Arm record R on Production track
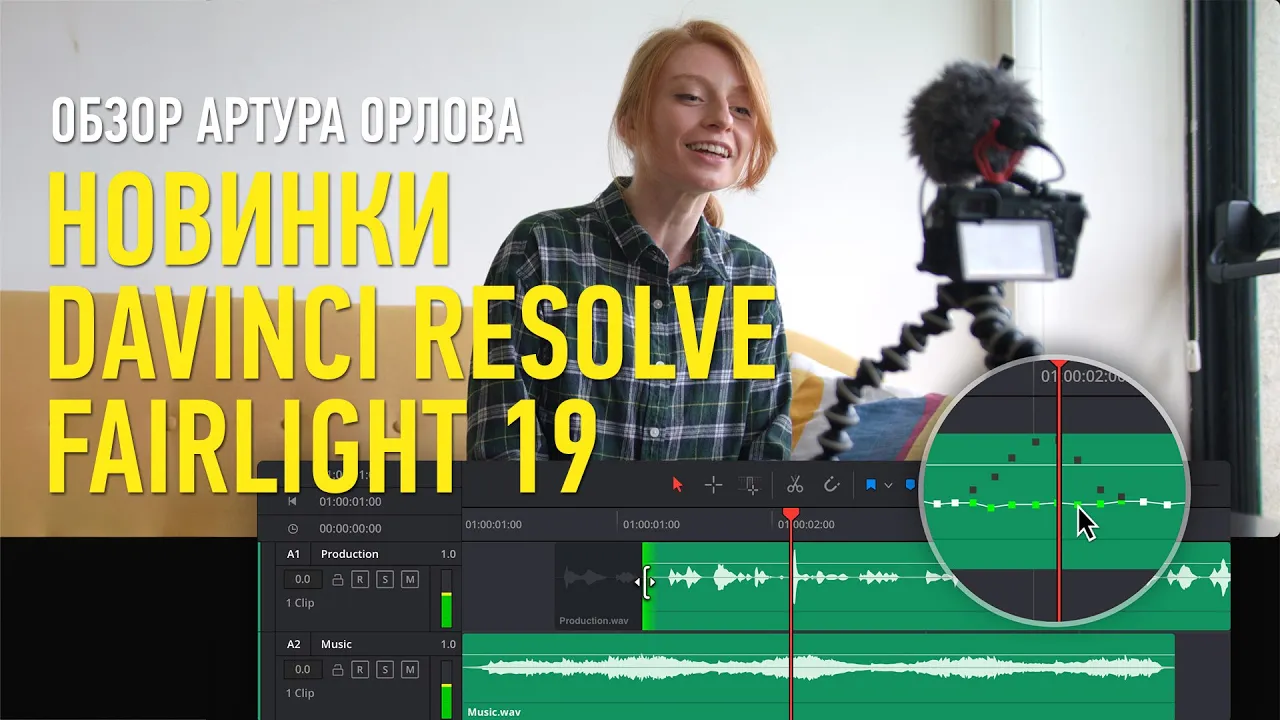 360,579
